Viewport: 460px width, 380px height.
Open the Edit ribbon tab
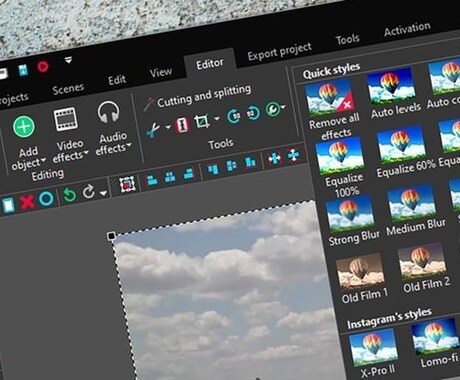point(117,80)
